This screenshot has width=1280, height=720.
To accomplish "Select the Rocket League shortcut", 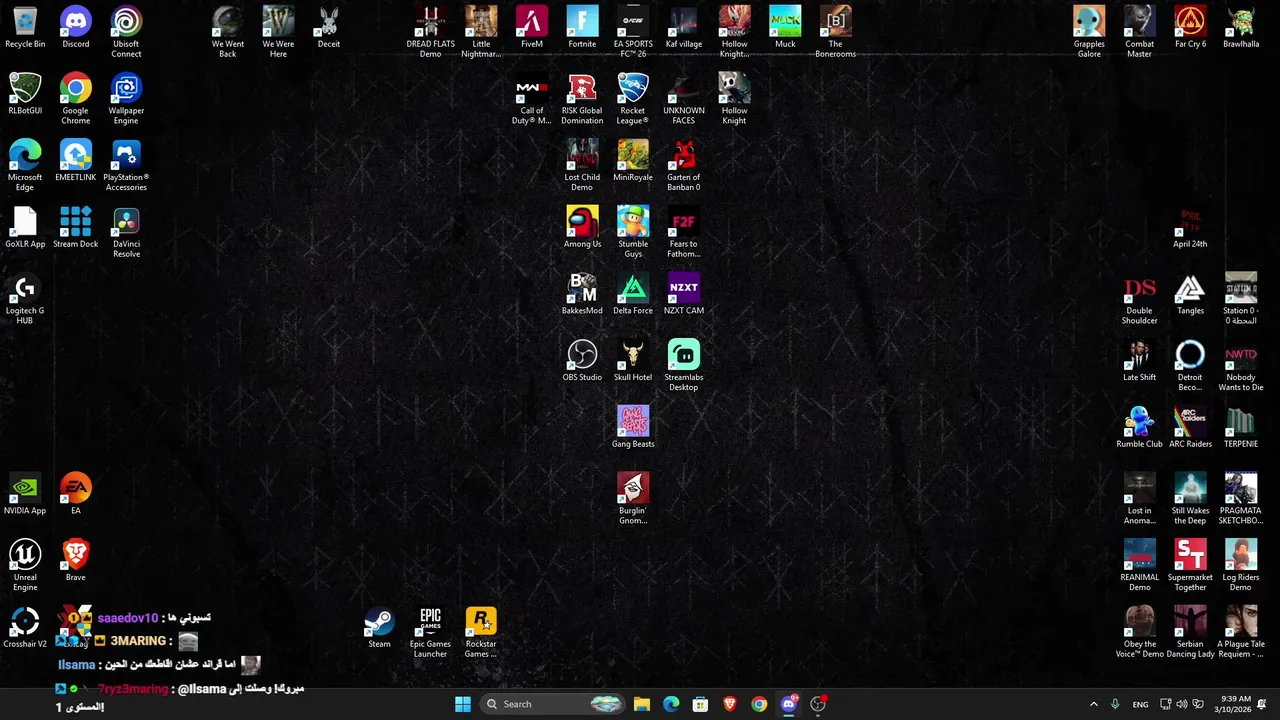I will click(633, 99).
